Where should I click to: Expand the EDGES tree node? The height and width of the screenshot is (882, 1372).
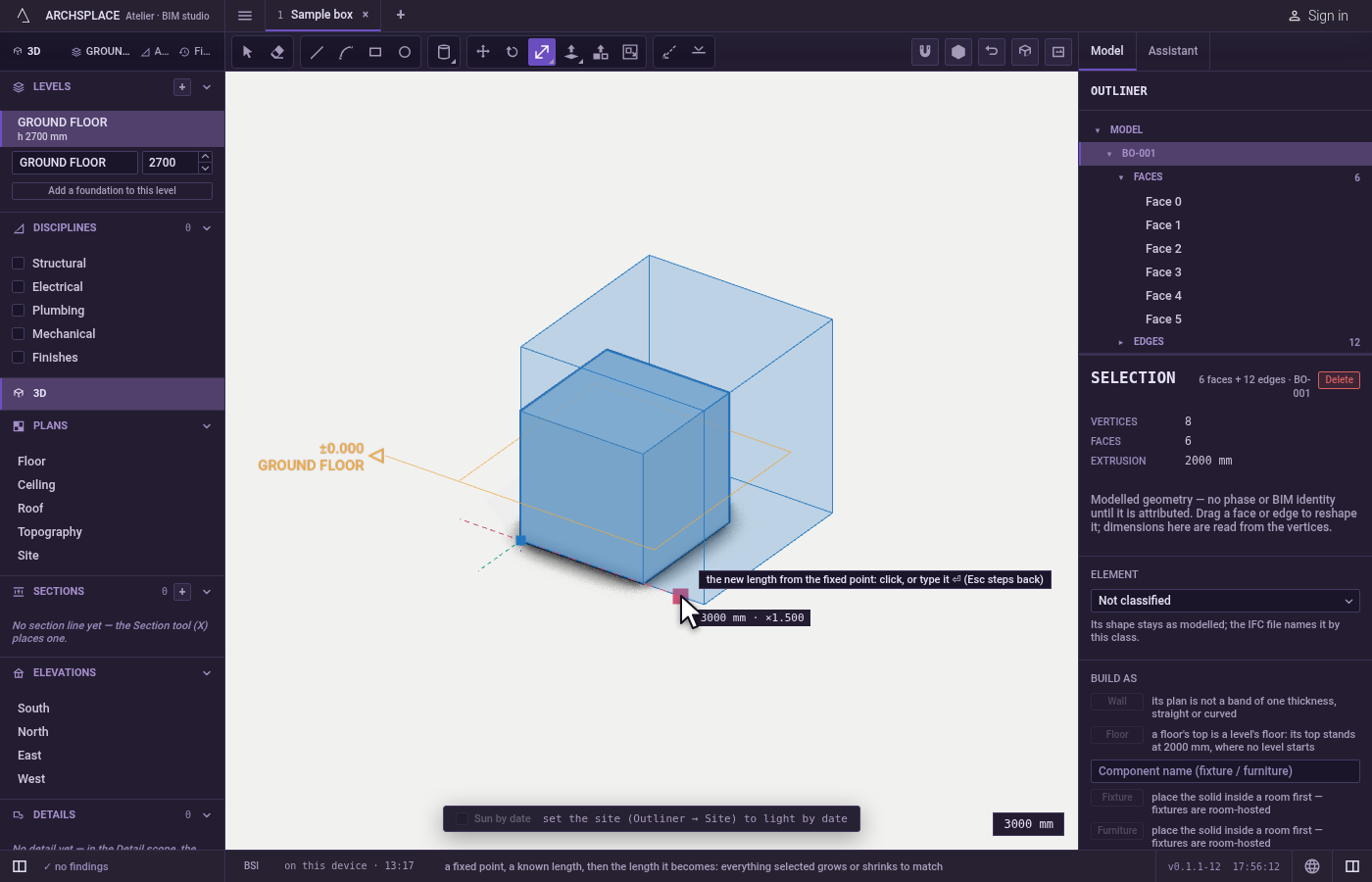1121,342
